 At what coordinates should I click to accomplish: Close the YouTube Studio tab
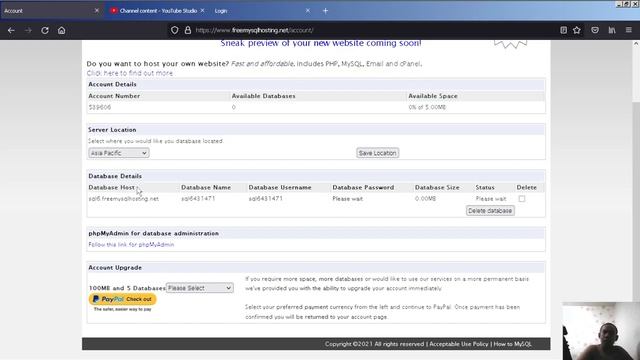(202, 11)
